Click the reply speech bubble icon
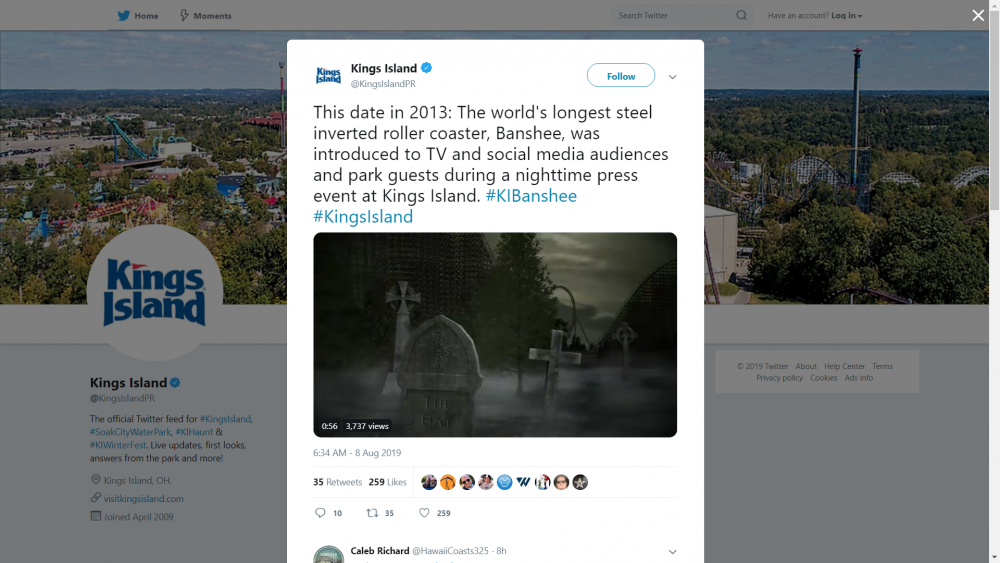Image resolution: width=1000 pixels, height=563 pixels. pos(320,513)
